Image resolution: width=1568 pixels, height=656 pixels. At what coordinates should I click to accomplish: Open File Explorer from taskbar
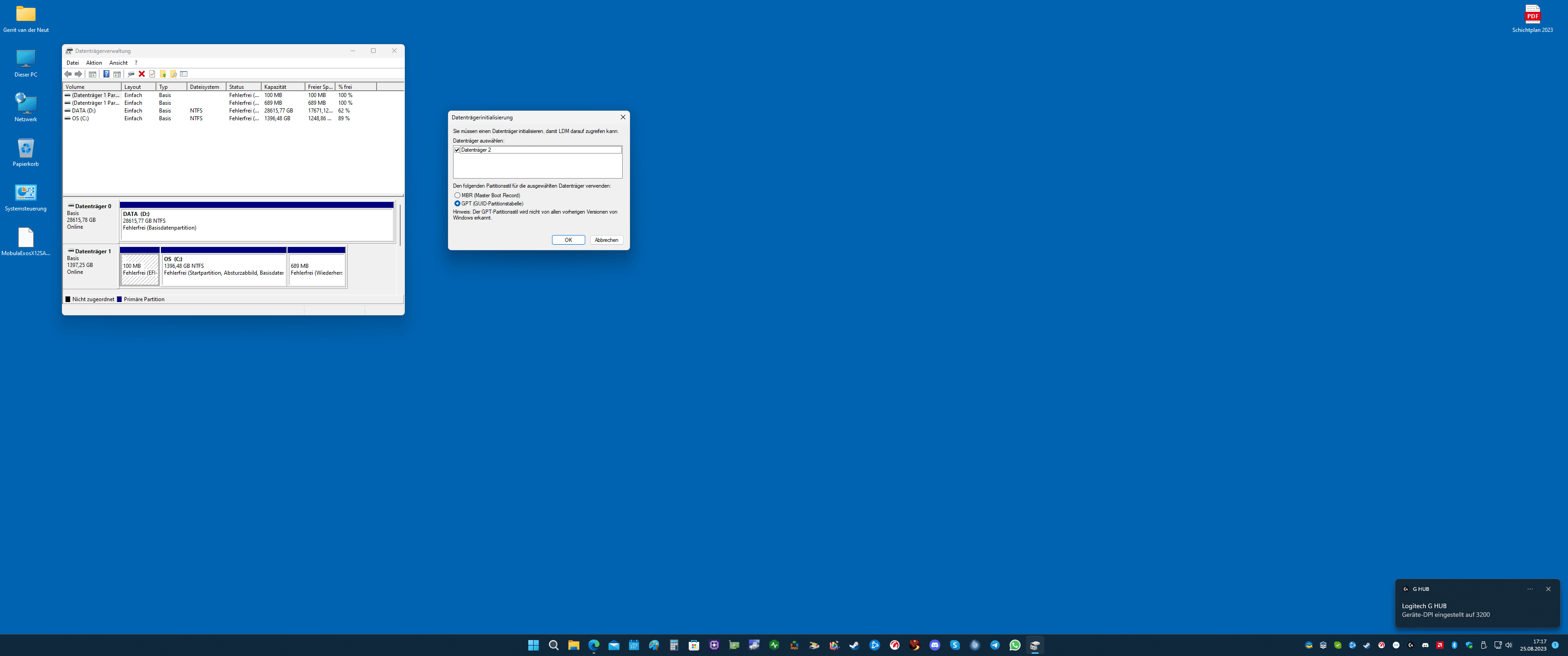[x=573, y=645]
